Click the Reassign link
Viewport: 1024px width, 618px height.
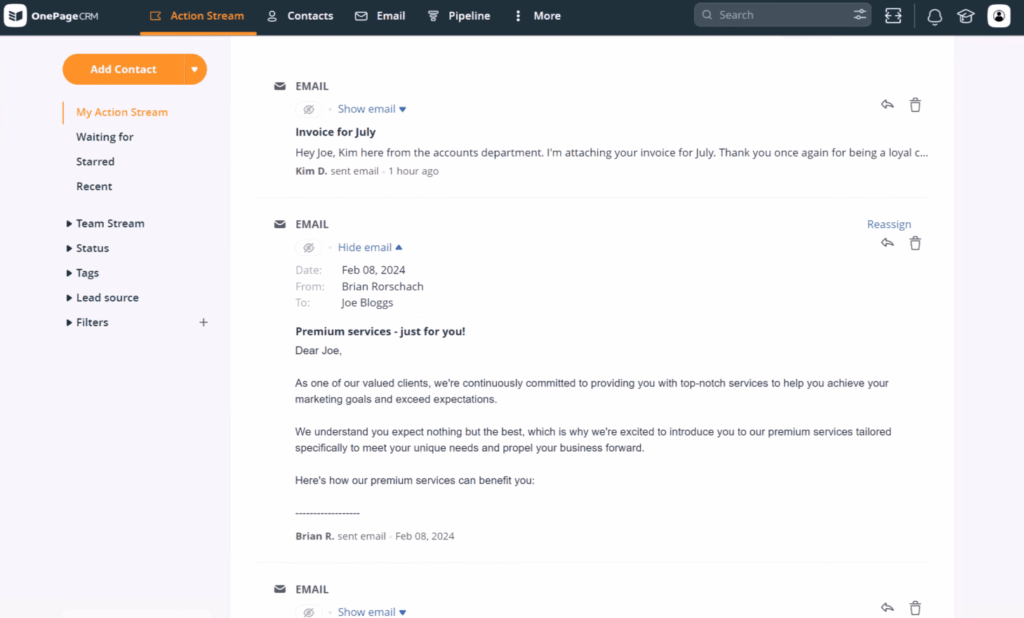coord(889,224)
